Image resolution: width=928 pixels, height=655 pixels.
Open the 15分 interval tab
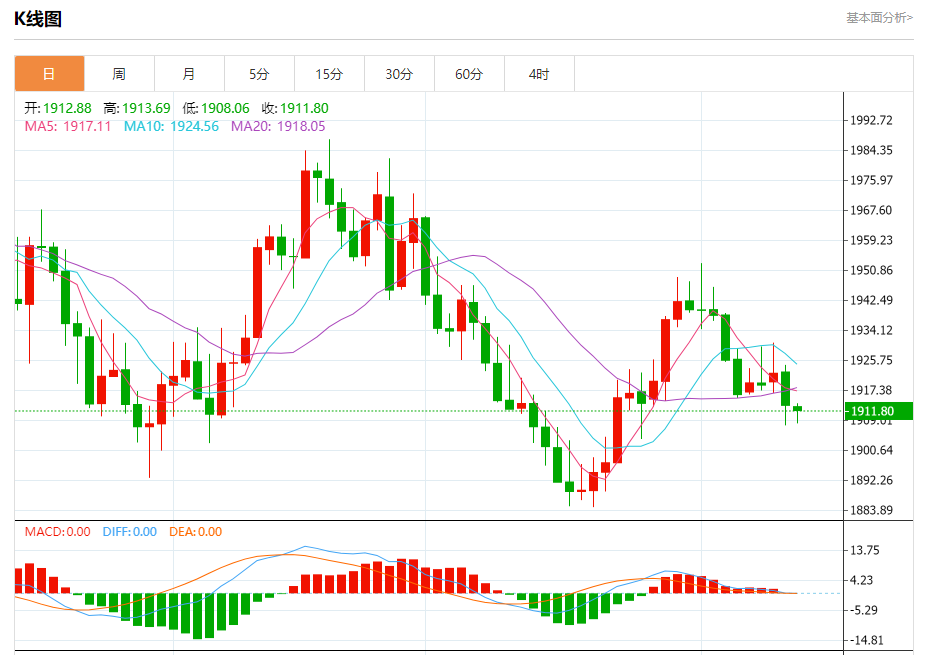point(329,74)
